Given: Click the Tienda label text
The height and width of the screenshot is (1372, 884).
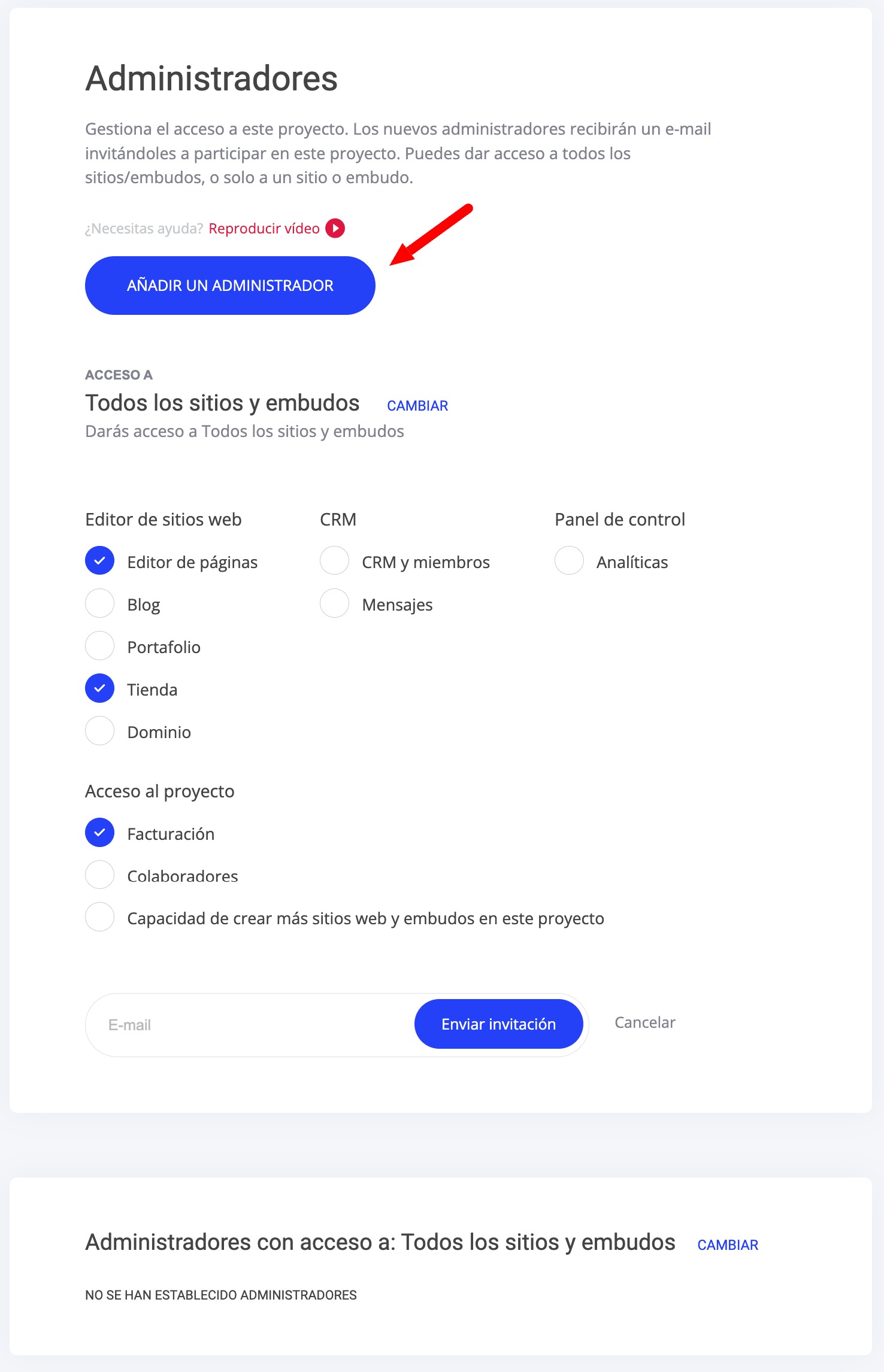Looking at the screenshot, I should (x=152, y=690).
